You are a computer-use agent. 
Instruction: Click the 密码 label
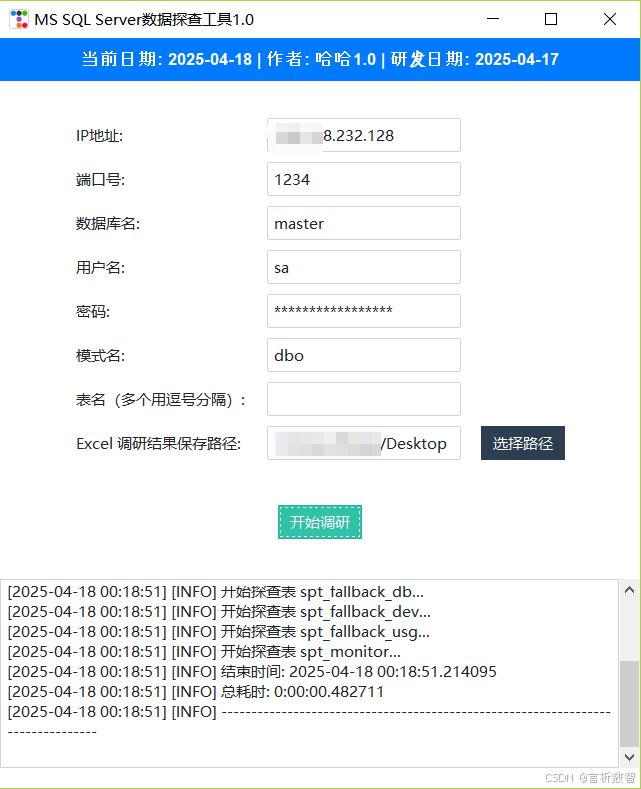click(x=93, y=312)
